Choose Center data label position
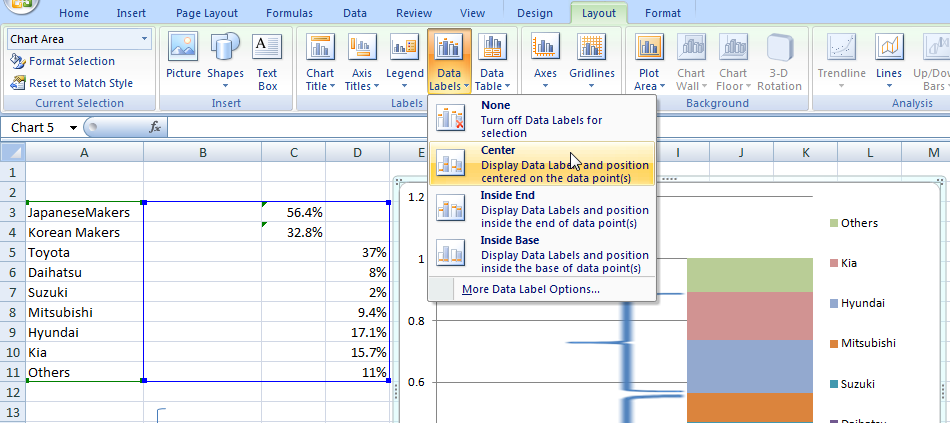Screen dimensions: 950x423 tap(541, 164)
